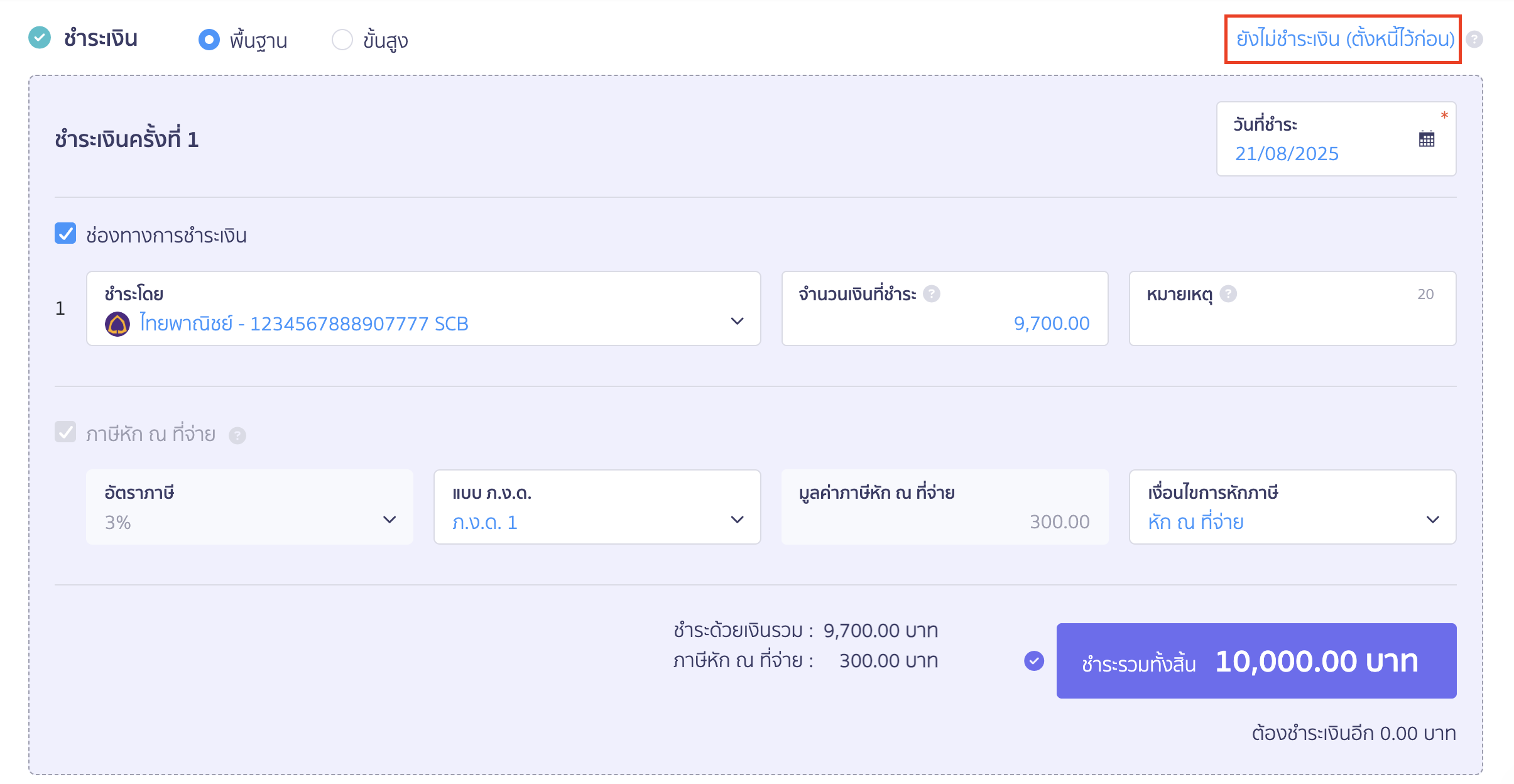Click the จำนวนเงินที่ชำระ amount field
Image resolution: width=1514 pixels, height=784 pixels.
945,308
